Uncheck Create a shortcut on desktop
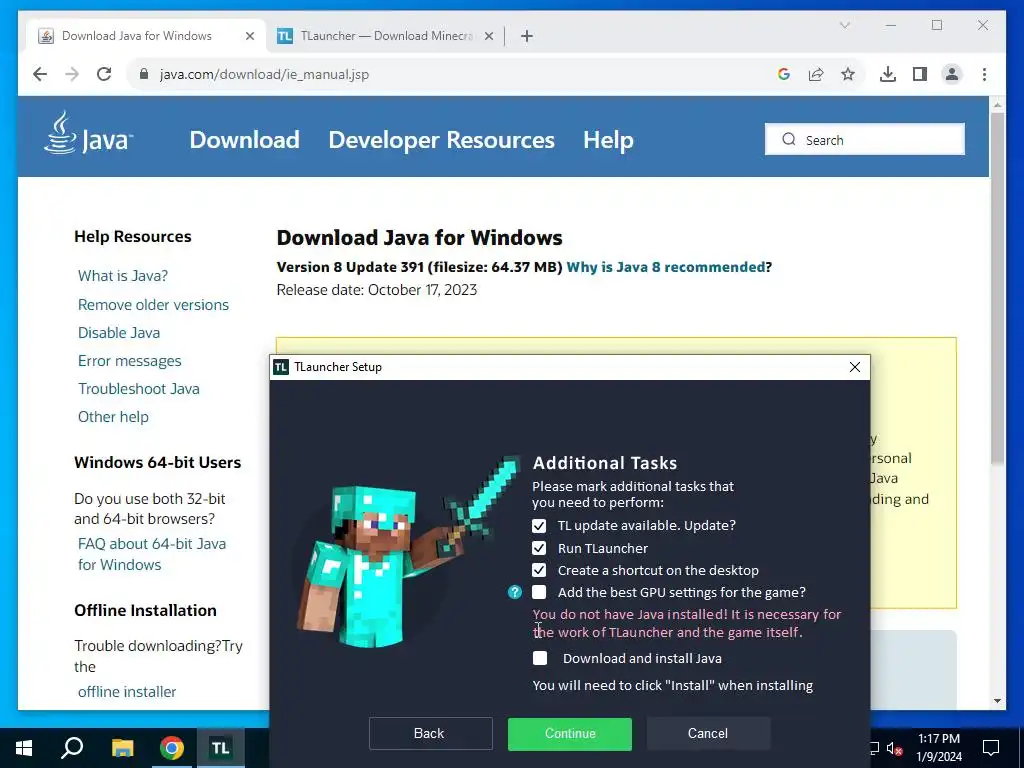The height and width of the screenshot is (768, 1024). point(539,570)
